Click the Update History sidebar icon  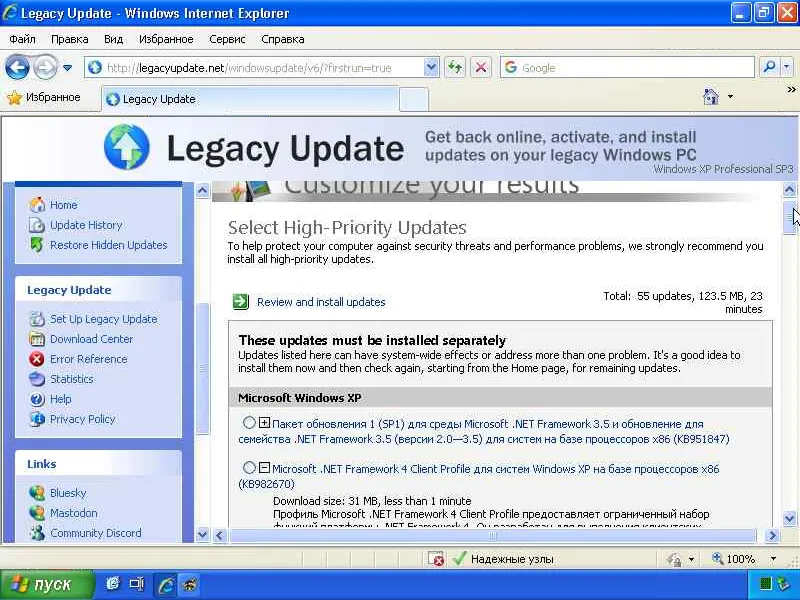click(37, 225)
